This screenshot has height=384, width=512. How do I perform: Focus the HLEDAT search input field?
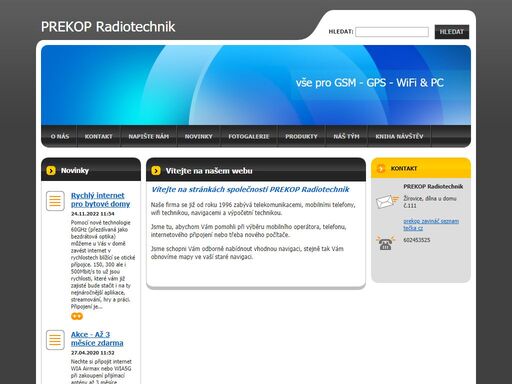click(x=392, y=32)
